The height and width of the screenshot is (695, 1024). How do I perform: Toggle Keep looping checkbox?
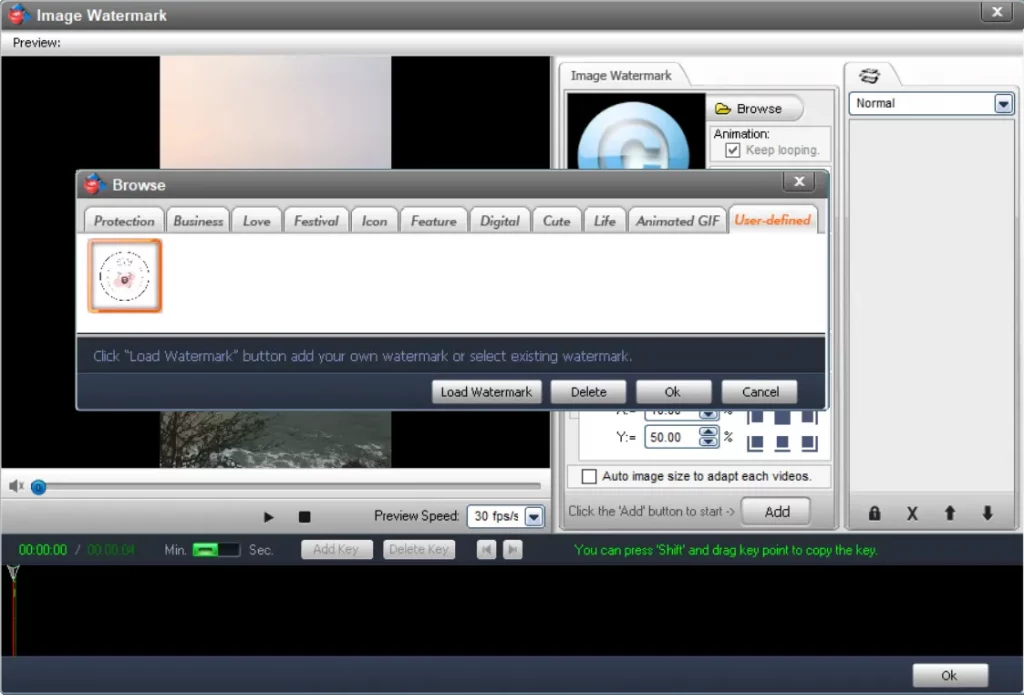pyautogui.click(x=733, y=150)
